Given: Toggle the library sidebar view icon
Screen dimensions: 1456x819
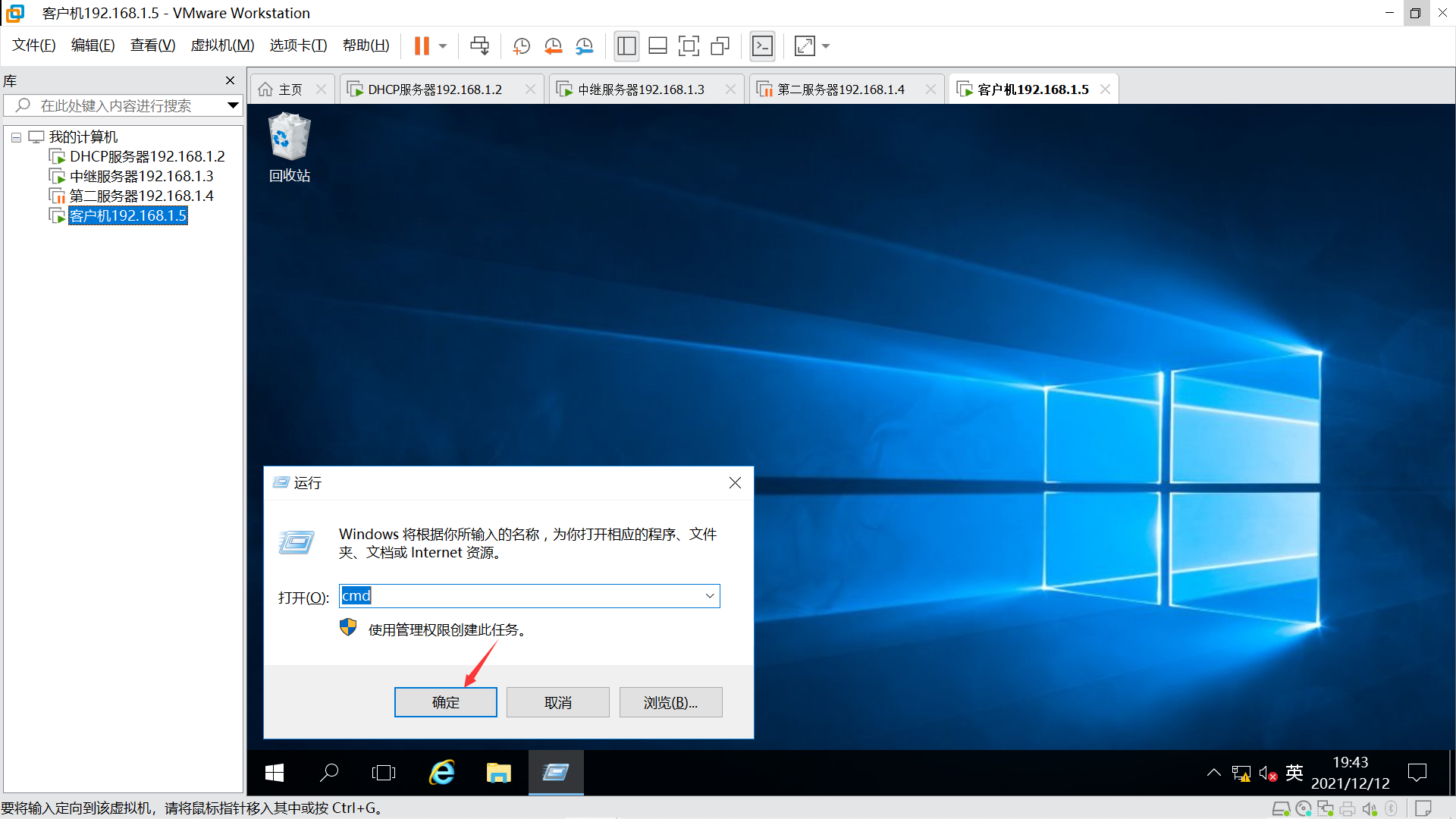Looking at the screenshot, I should [x=626, y=46].
